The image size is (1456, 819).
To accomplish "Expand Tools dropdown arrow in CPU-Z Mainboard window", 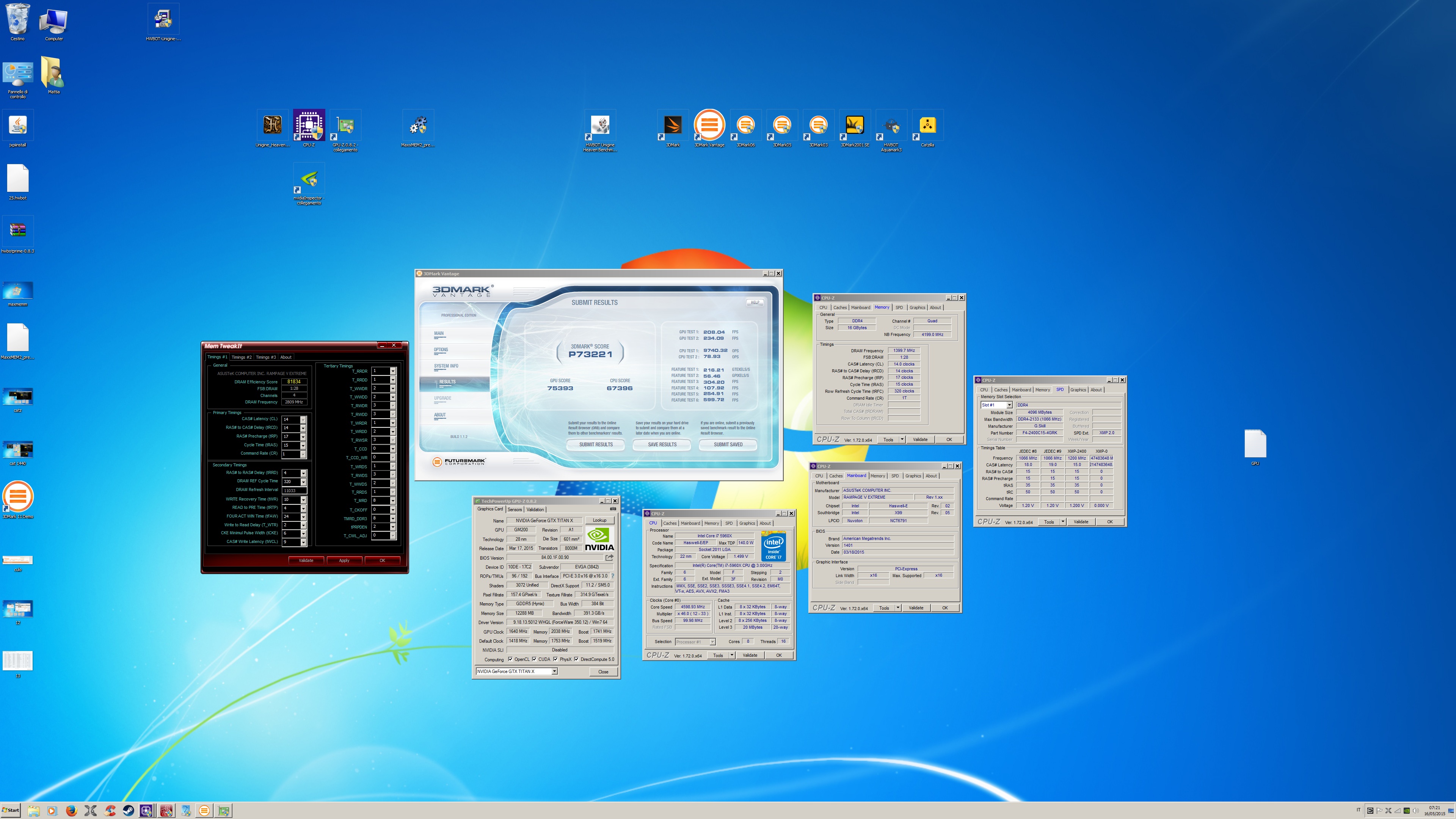I will pyautogui.click(x=897, y=607).
